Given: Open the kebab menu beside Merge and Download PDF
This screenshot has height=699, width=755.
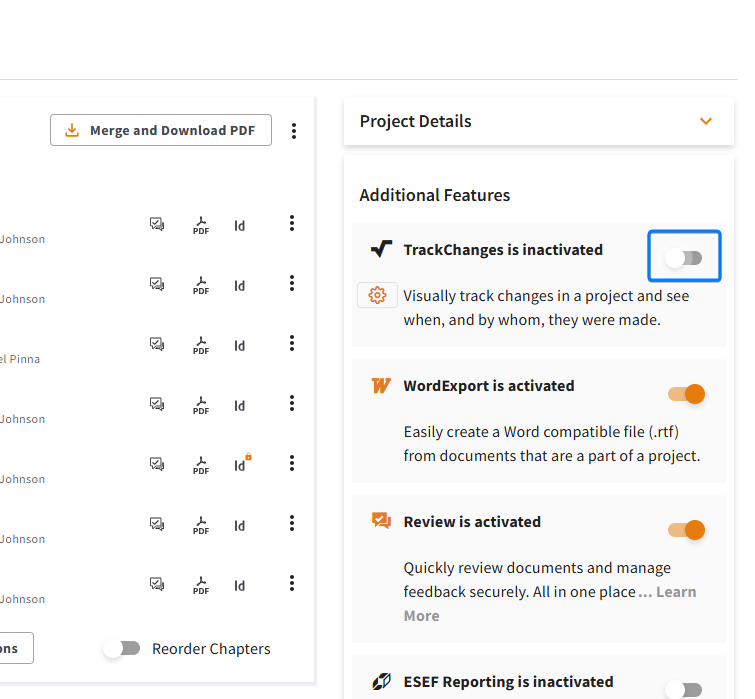Looking at the screenshot, I should [x=294, y=131].
